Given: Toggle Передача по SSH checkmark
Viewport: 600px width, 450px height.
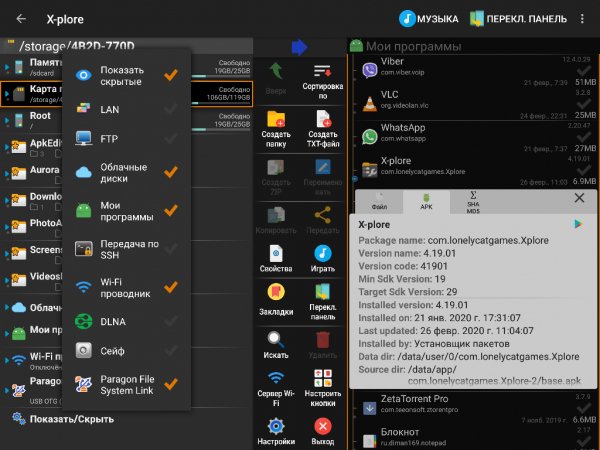Looking at the screenshot, I should click(171, 249).
